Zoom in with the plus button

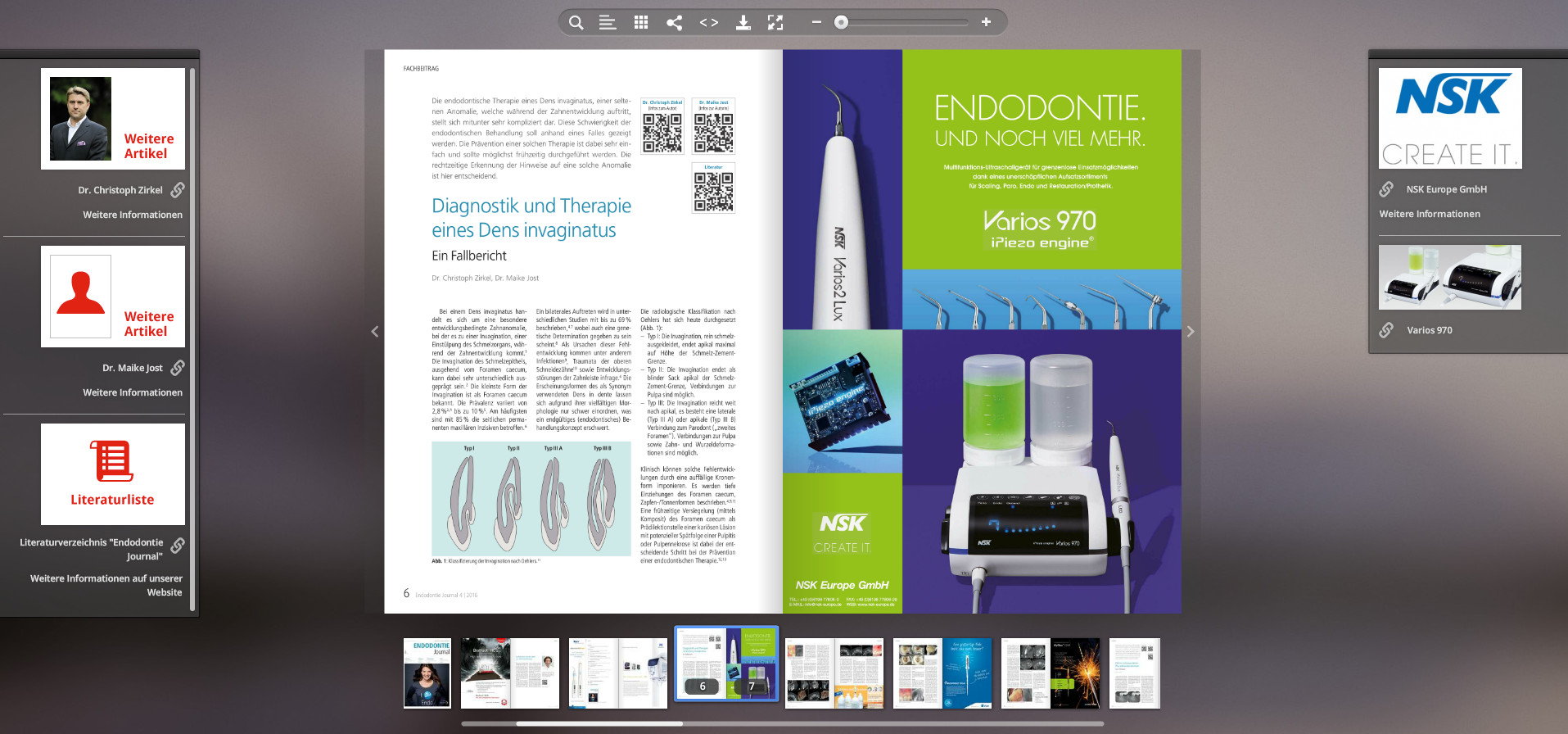[x=986, y=22]
